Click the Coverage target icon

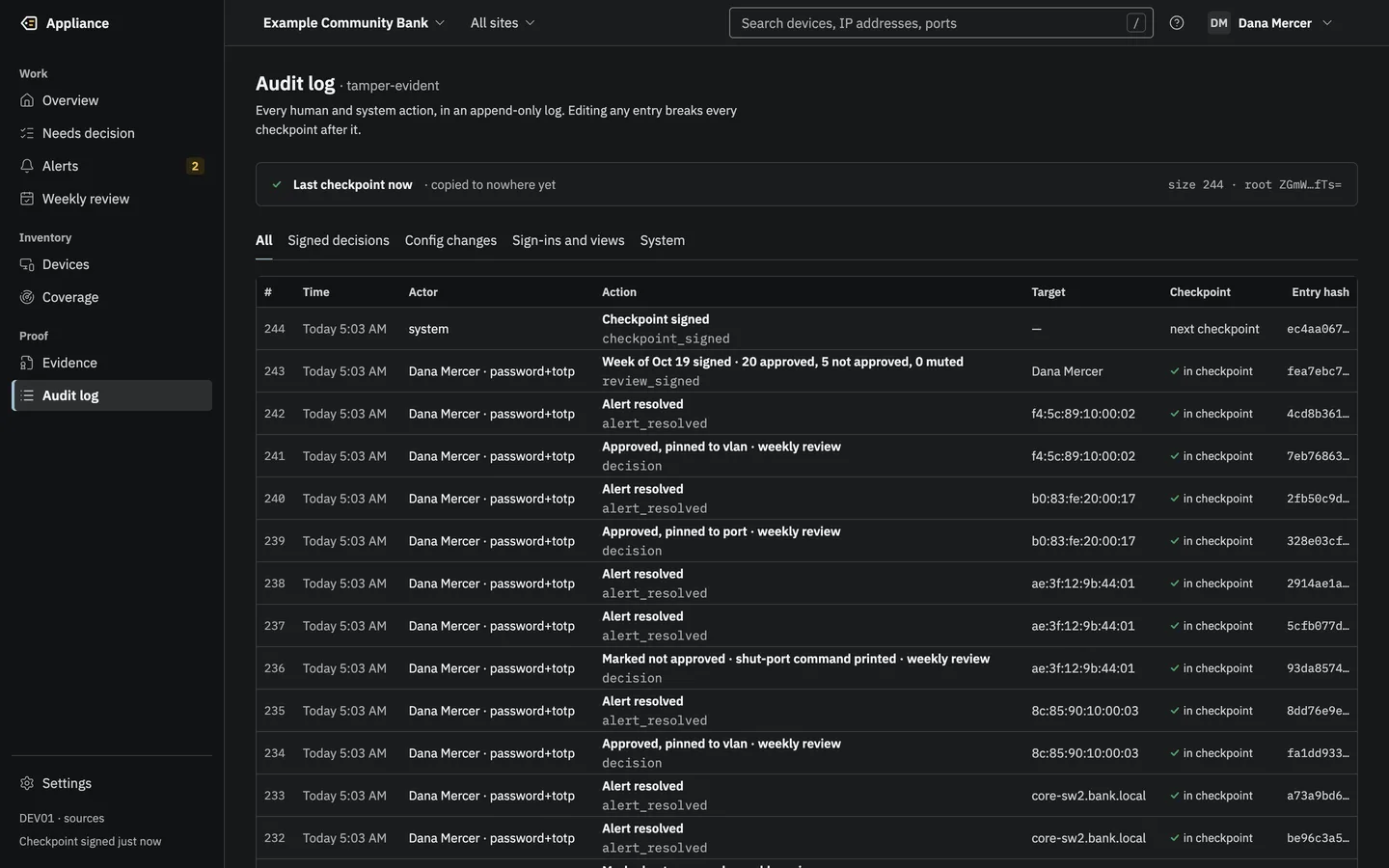27,297
